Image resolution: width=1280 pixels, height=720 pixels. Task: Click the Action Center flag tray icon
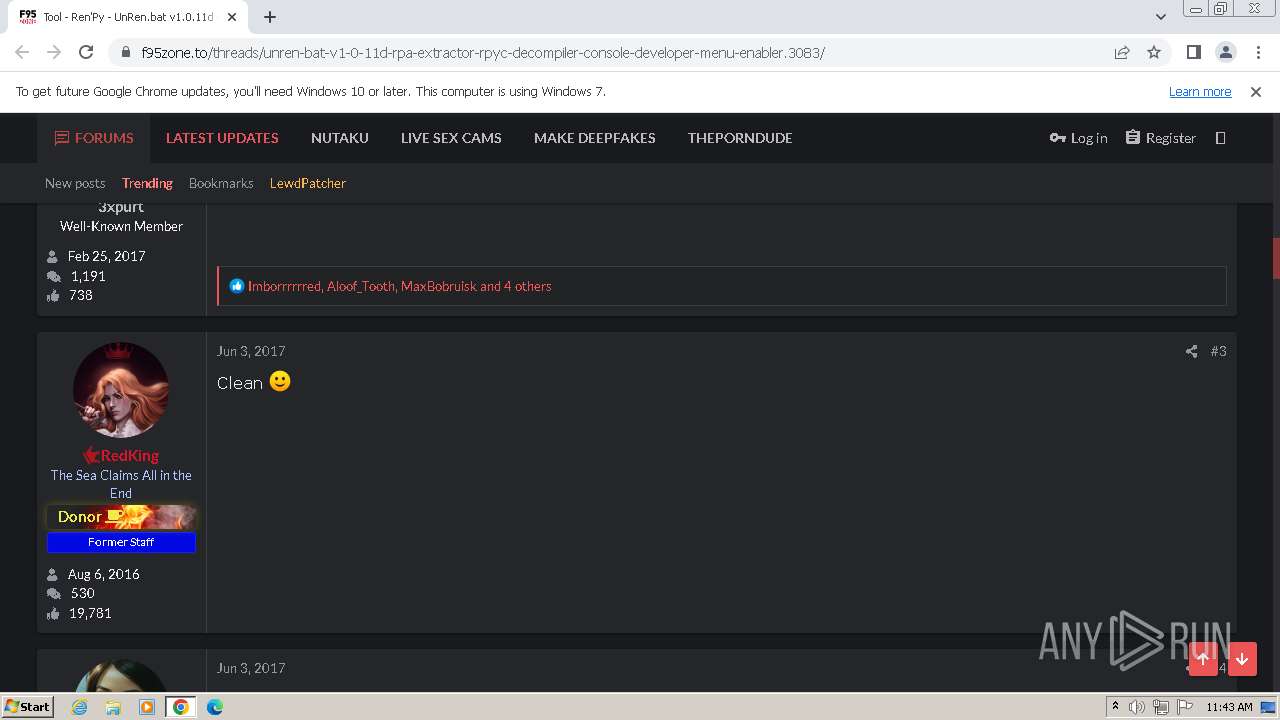pyautogui.click(x=1184, y=707)
